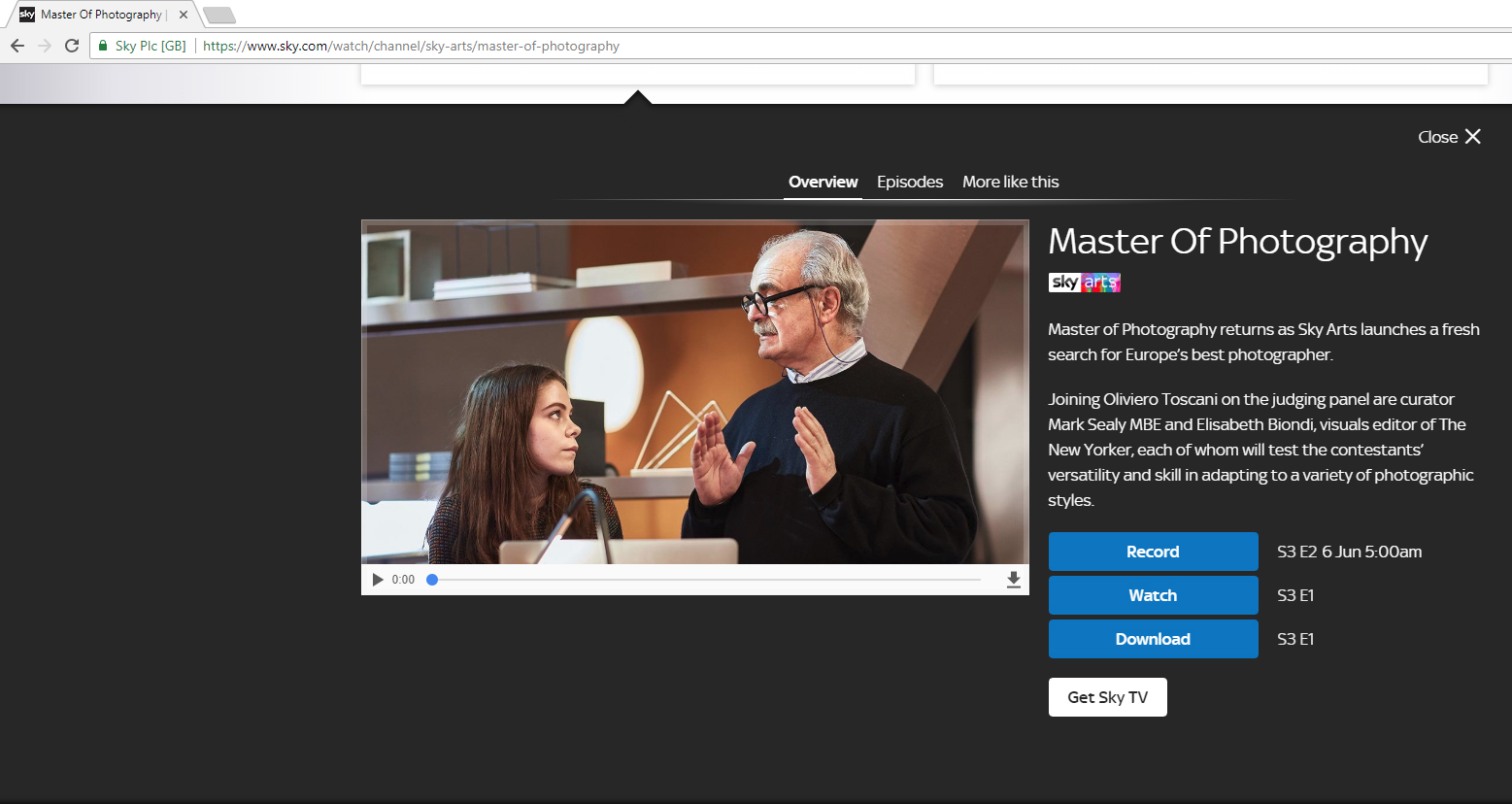
Task: Open the More like this tab
Action: tap(1011, 182)
